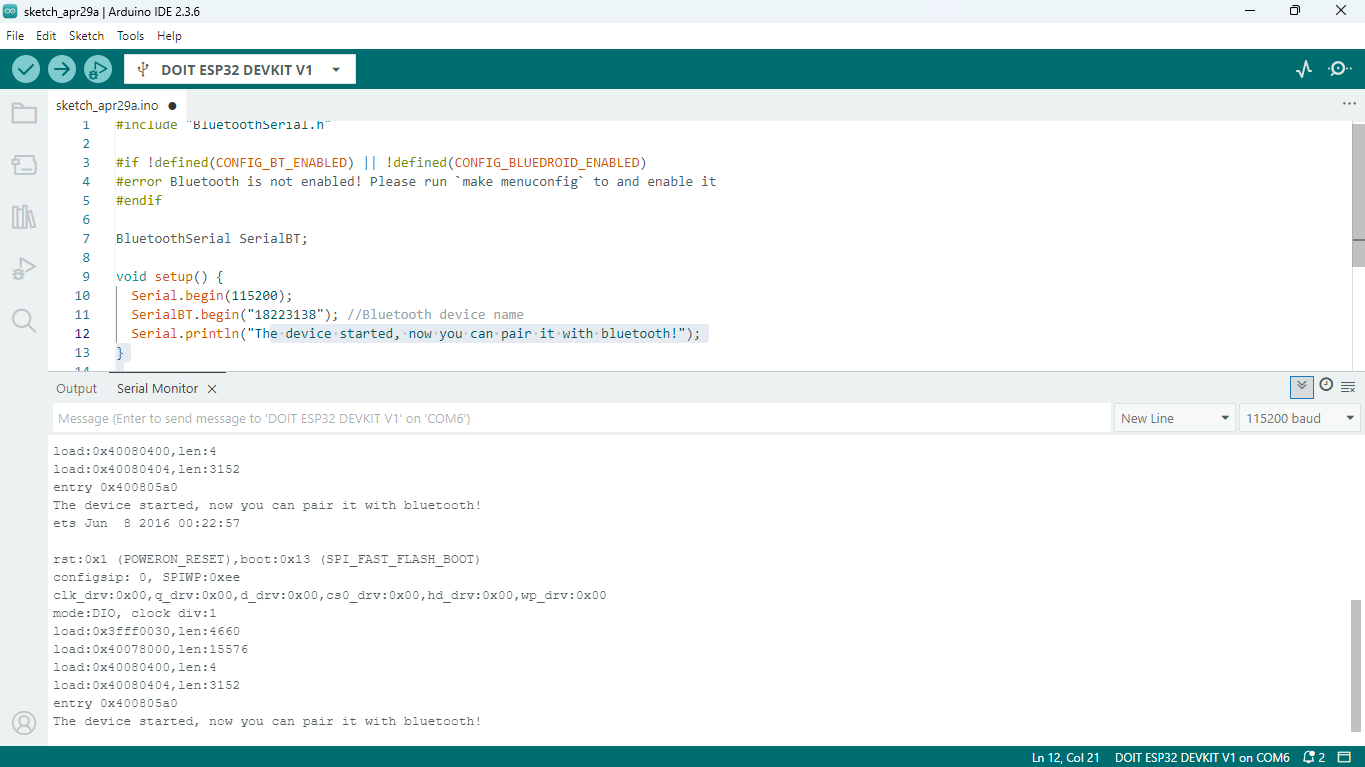Expand the 115200 baud rate dropdown
The image size is (1365, 767).
pos(1300,418)
